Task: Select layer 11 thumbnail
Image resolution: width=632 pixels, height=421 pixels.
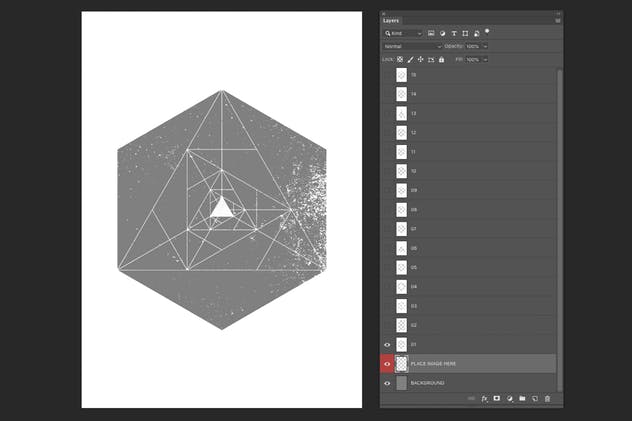Action: (401, 152)
